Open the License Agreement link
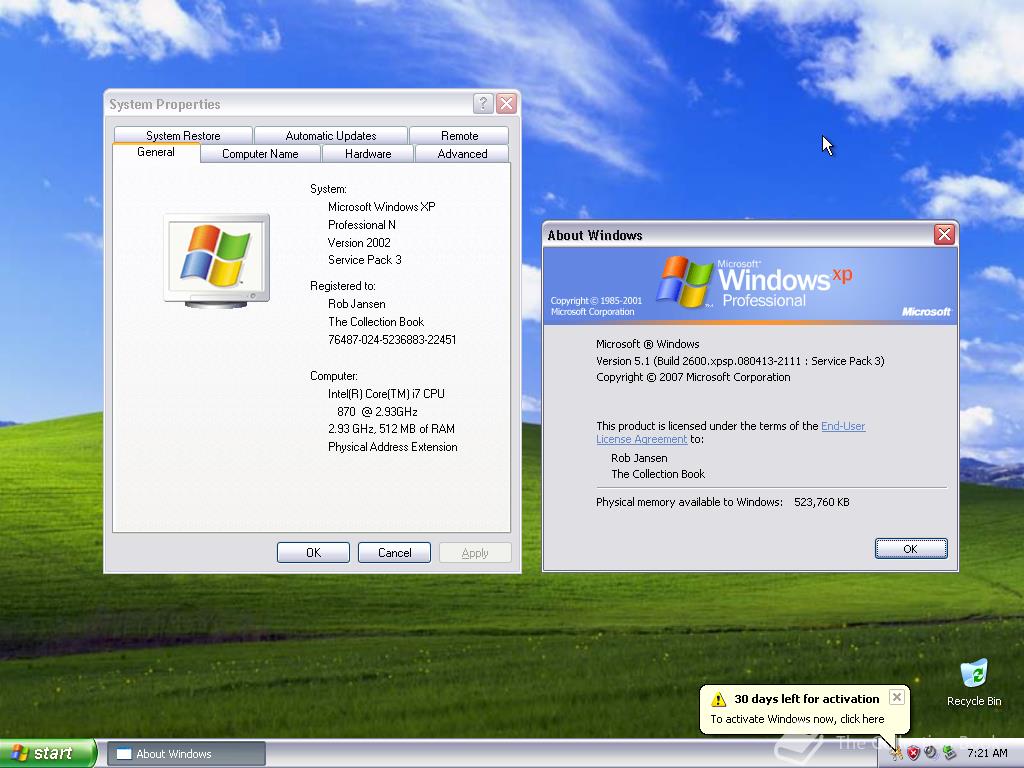The width and height of the screenshot is (1024, 768). pos(641,440)
